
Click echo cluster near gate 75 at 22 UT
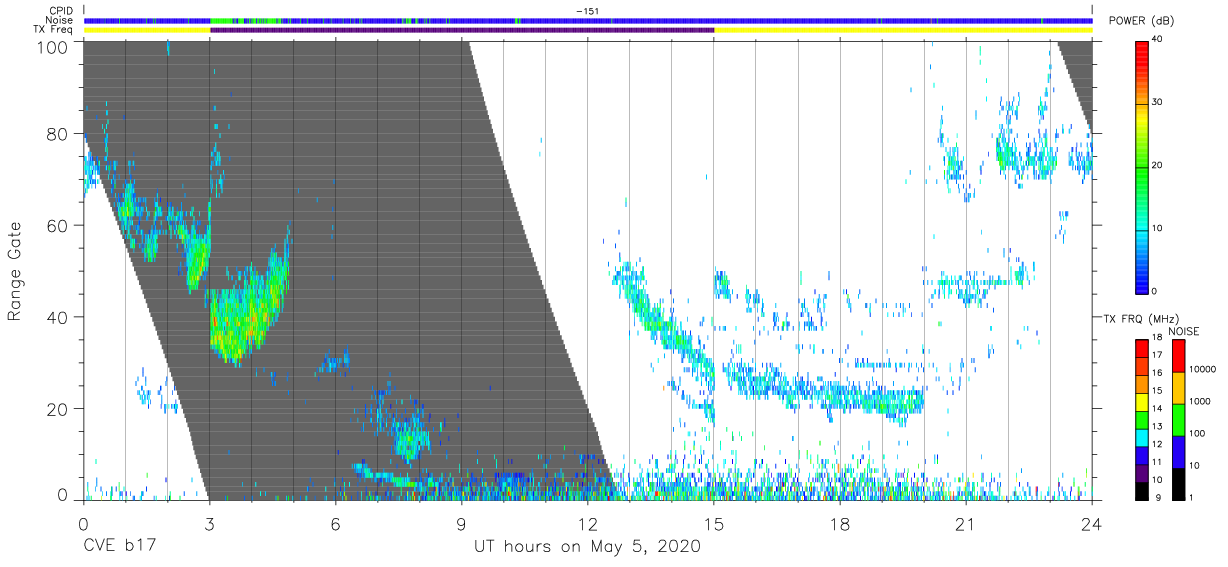[1028, 157]
